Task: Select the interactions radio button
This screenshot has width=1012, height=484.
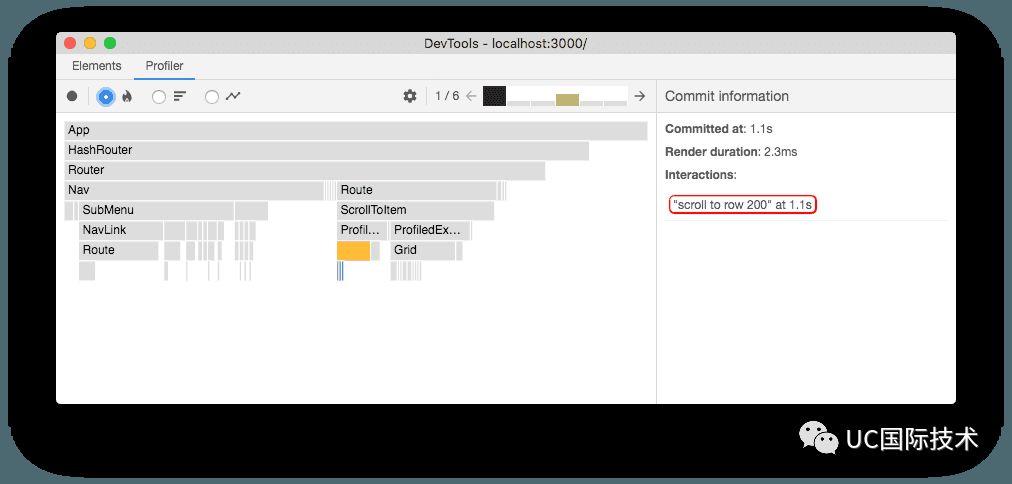Action: 212,97
